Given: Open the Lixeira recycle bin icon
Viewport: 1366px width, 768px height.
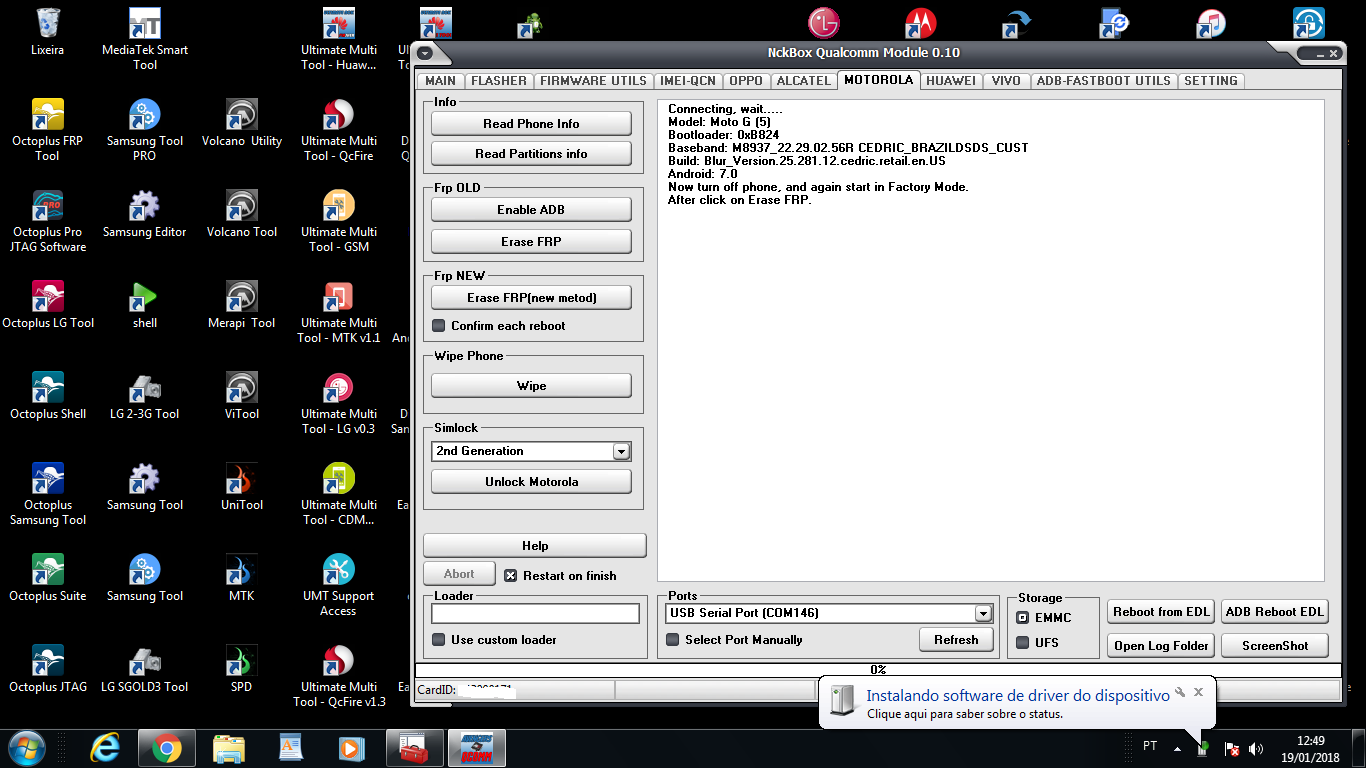Looking at the screenshot, I should [x=48, y=32].
